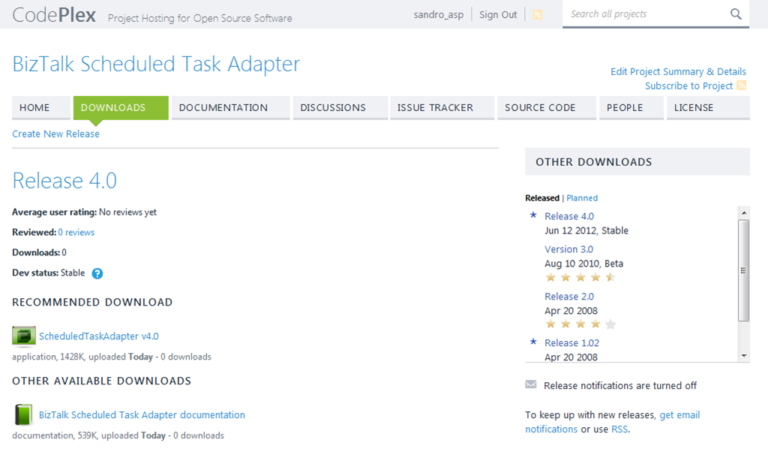Click the star icon beside Release 4.0

click(533, 215)
